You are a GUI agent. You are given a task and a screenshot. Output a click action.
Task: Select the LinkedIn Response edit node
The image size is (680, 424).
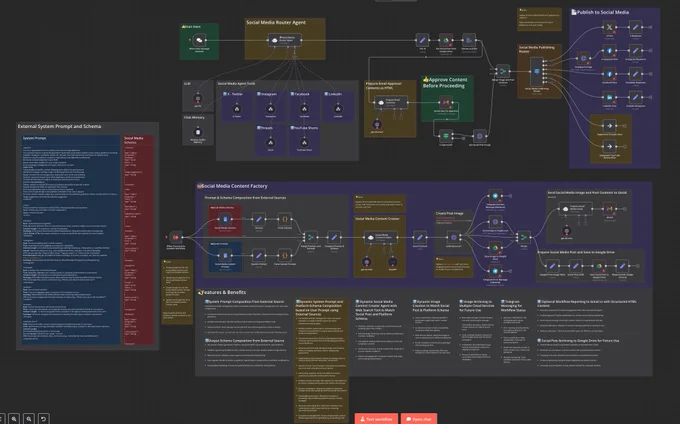(635, 98)
